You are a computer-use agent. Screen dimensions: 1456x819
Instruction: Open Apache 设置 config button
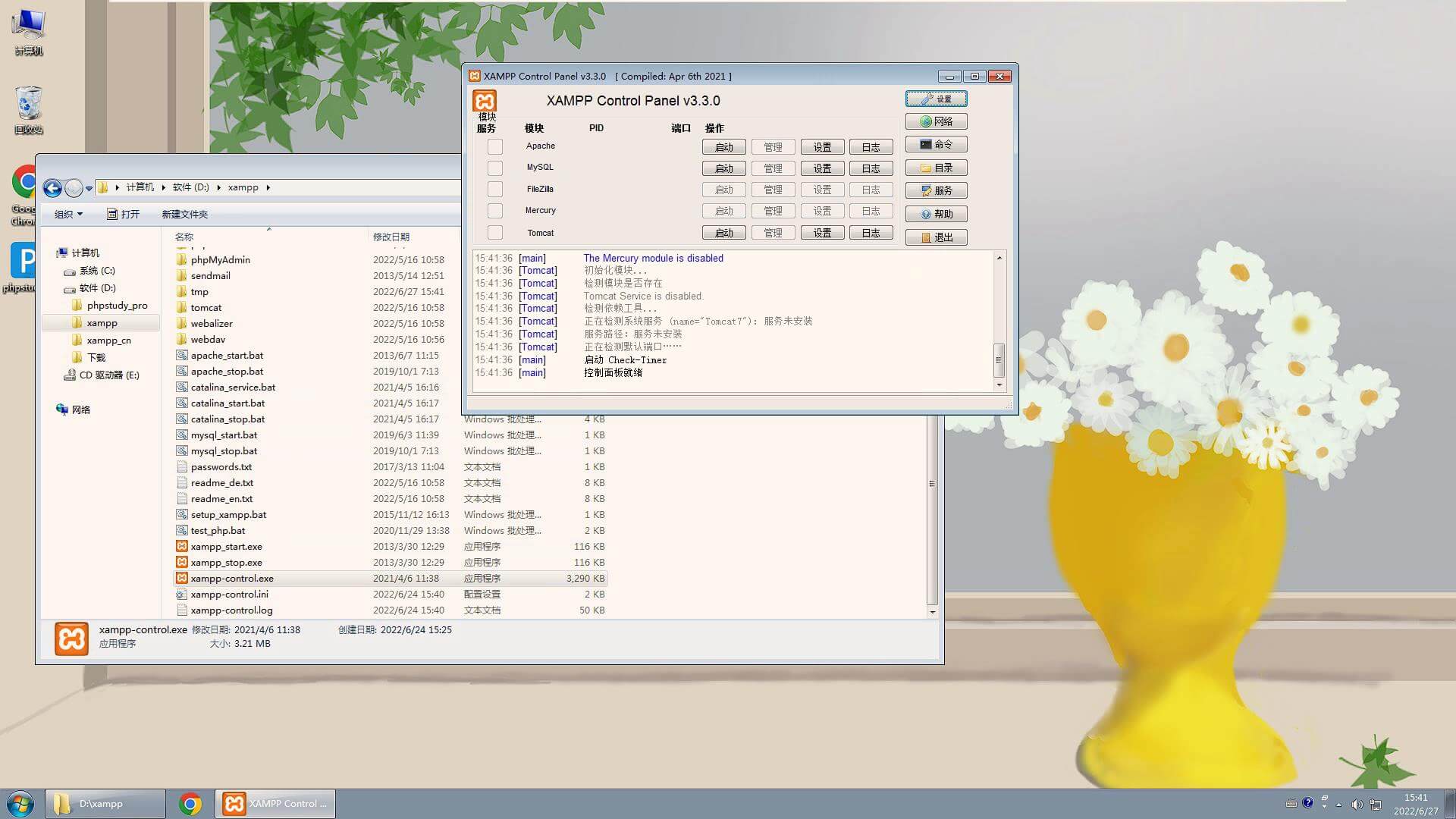[x=823, y=147]
